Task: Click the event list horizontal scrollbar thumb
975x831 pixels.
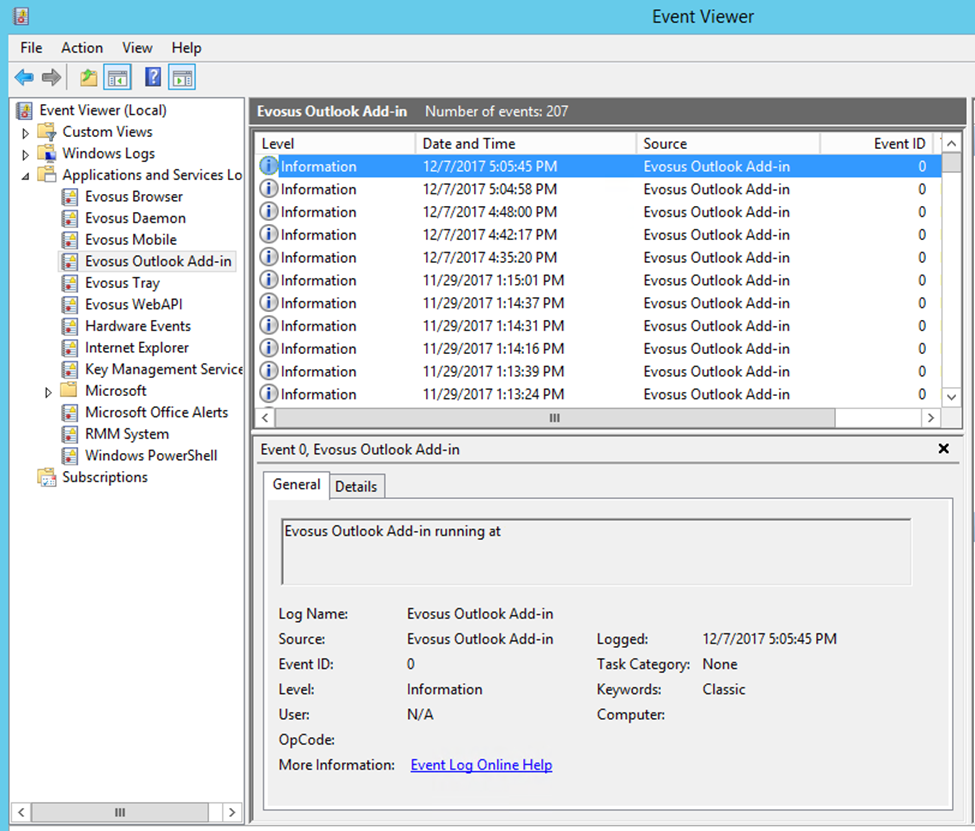Action: [555, 418]
